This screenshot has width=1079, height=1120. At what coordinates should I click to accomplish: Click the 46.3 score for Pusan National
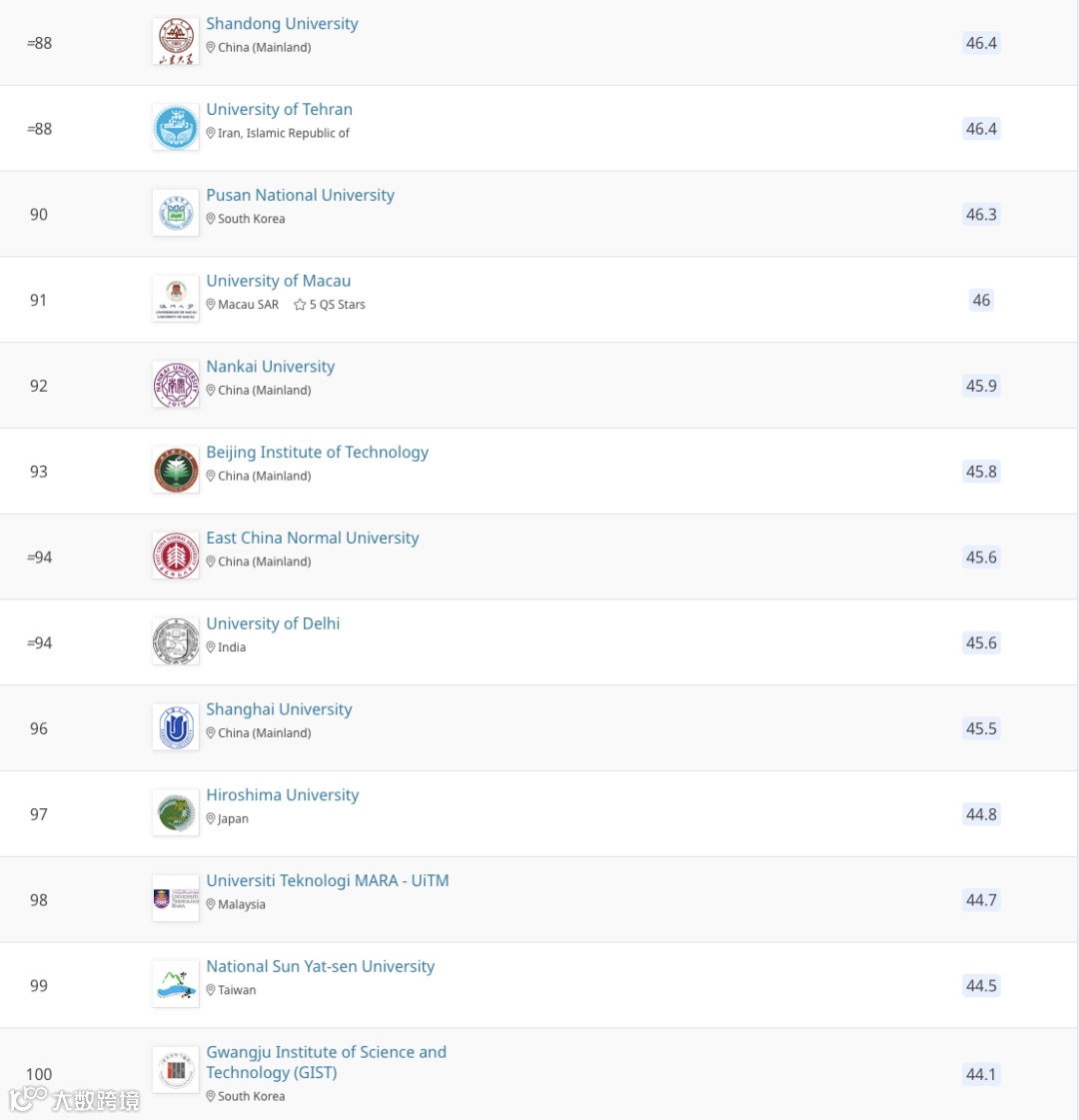(981, 215)
